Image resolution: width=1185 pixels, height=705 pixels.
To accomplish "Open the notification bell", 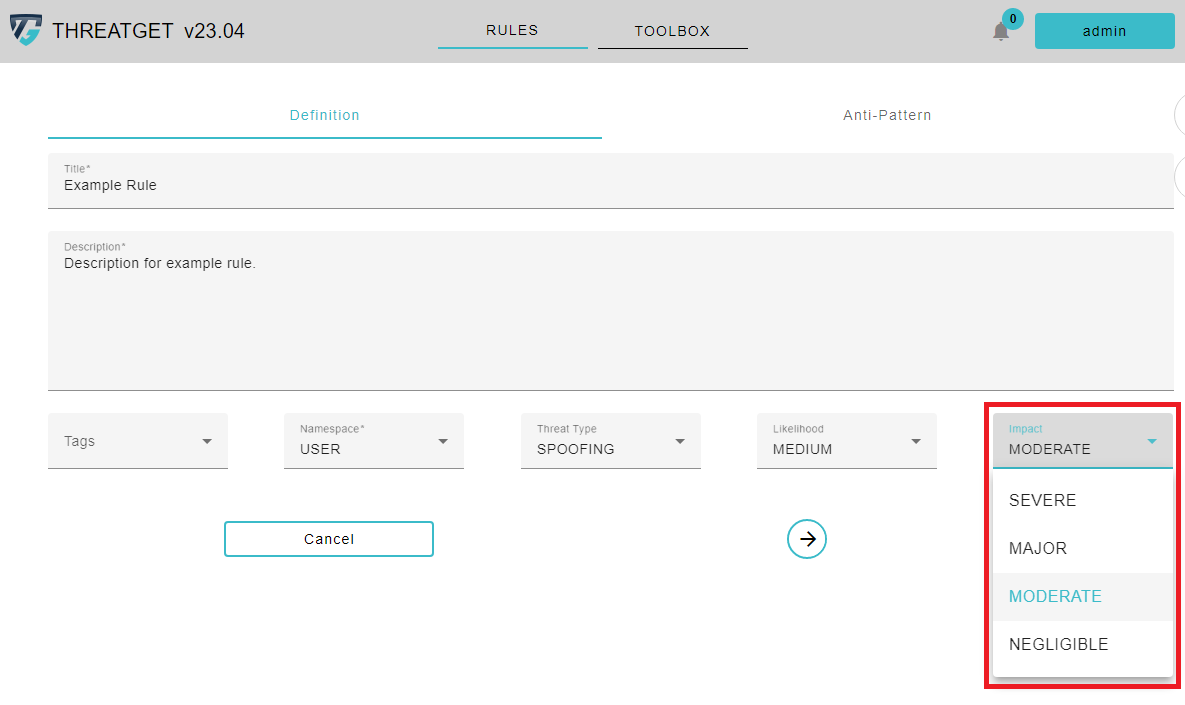I will [x=1000, y=32].
